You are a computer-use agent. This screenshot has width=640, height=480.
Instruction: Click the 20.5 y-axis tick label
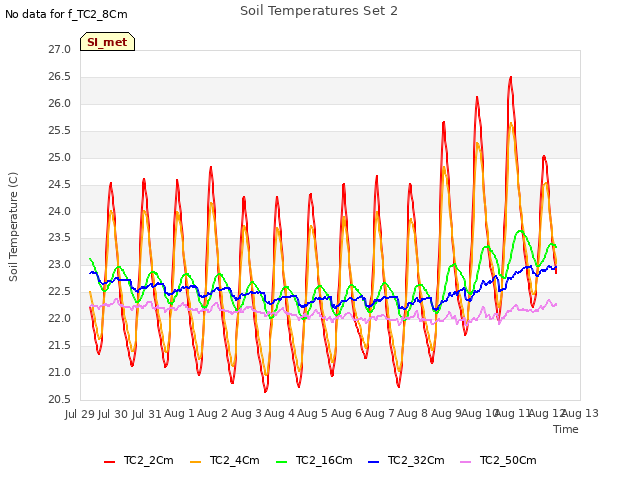coord(60,399)
